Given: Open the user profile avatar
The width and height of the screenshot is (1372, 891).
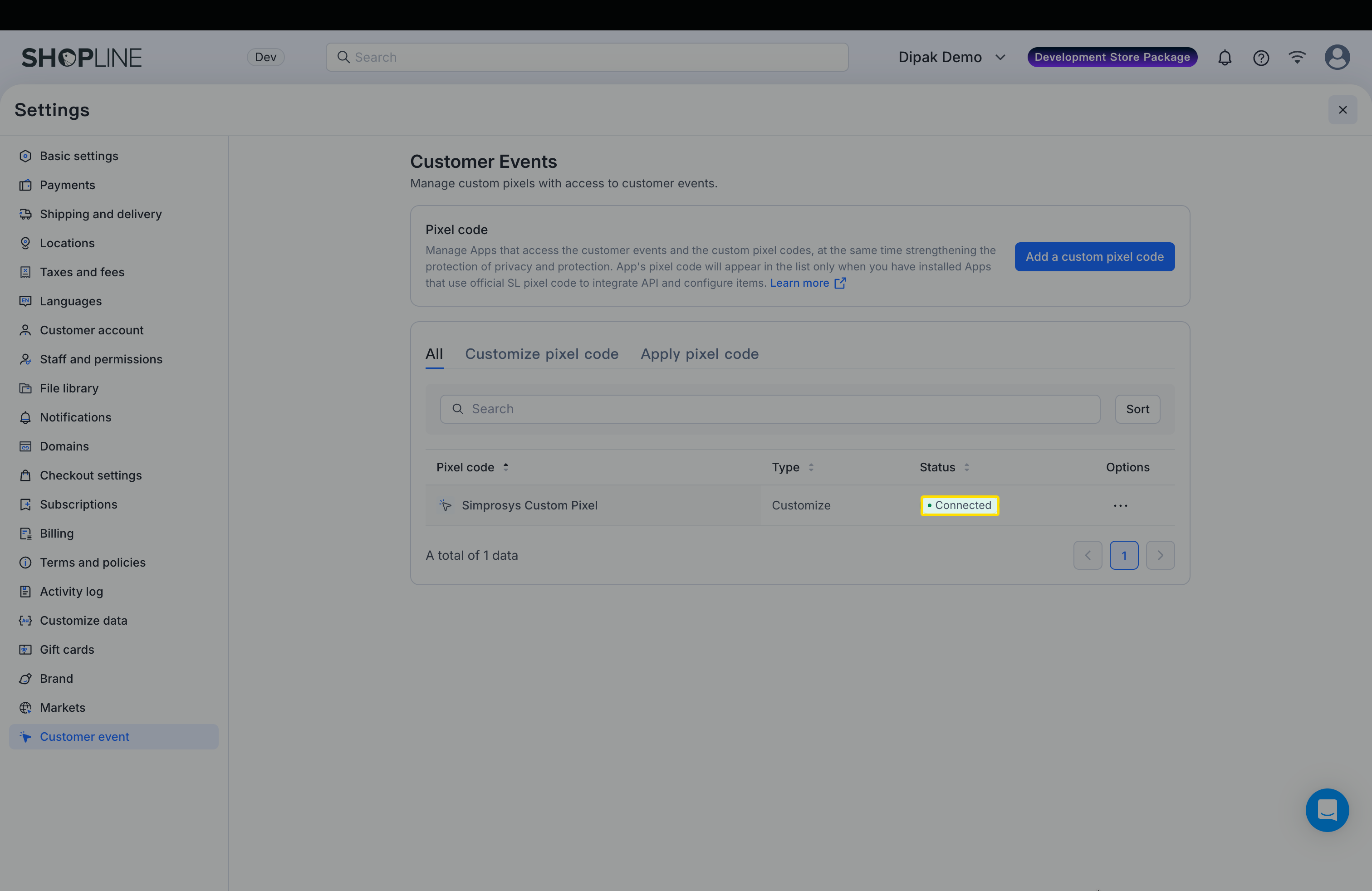Looking at the screenshot, I should pos(1337,57).
